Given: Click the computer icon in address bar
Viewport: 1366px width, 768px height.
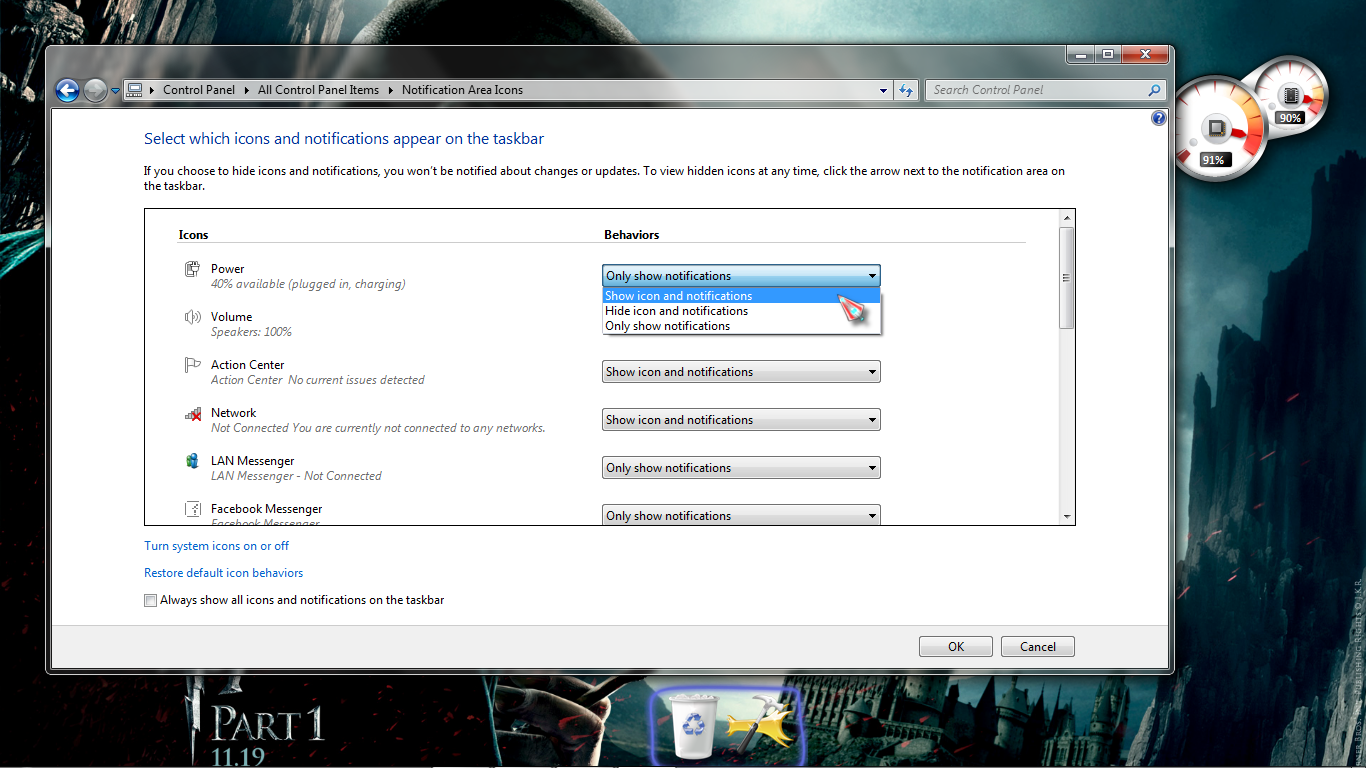Looking at the screenshot, I should (x=135, y=90).
